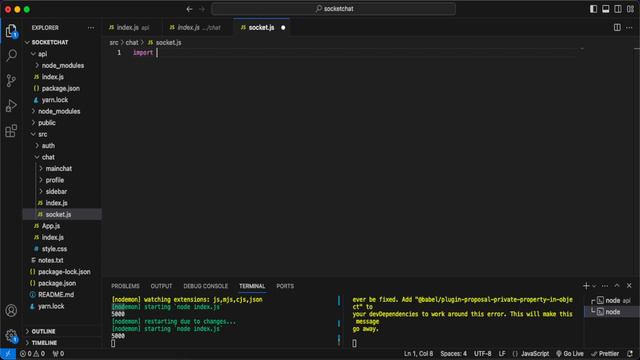Expand the Outline section
Viewport: 640px width, 360px height.
point(62,331)
